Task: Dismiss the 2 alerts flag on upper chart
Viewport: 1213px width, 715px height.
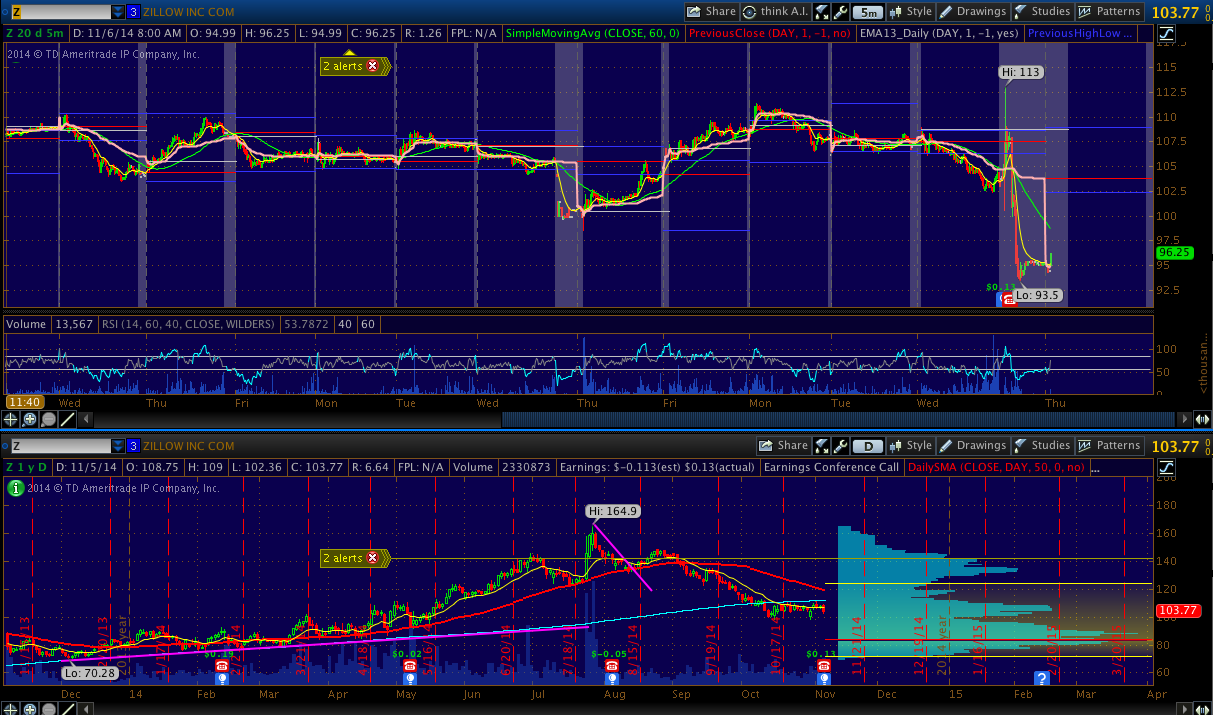Action: coord(373,66)
